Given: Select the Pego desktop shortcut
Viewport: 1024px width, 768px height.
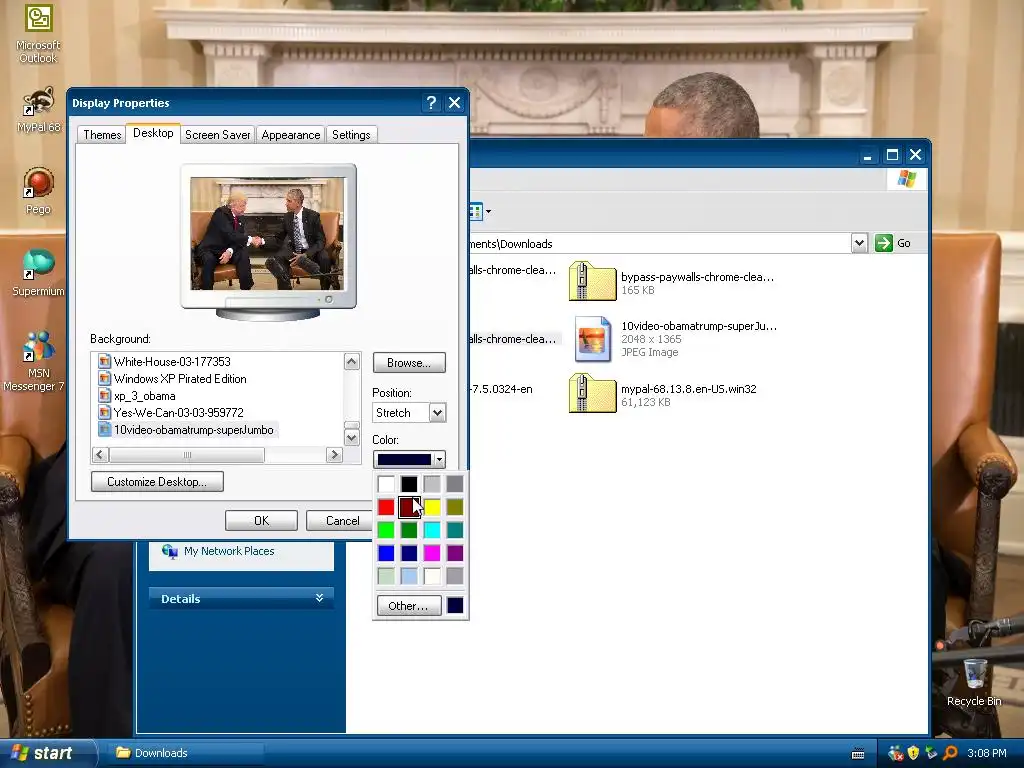Looking at the screenshot, I should click(x=38, y=191).
